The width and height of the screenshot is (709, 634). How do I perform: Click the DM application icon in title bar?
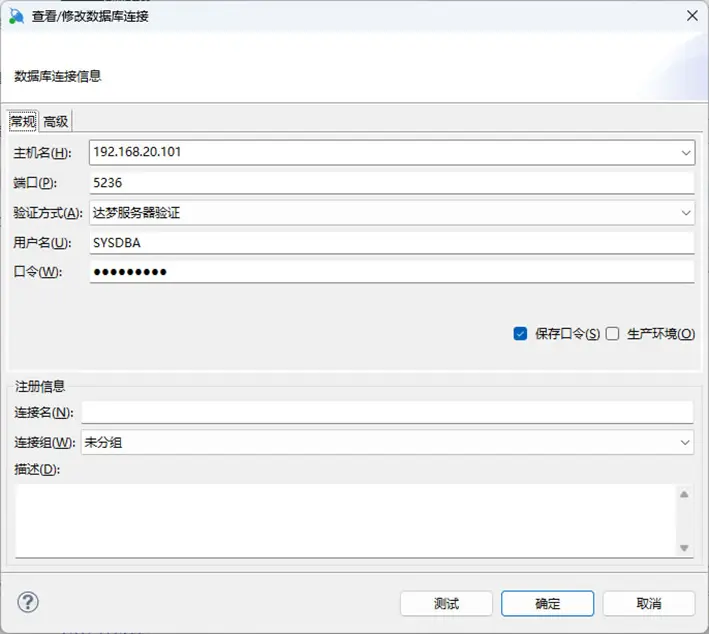(16, 16)
